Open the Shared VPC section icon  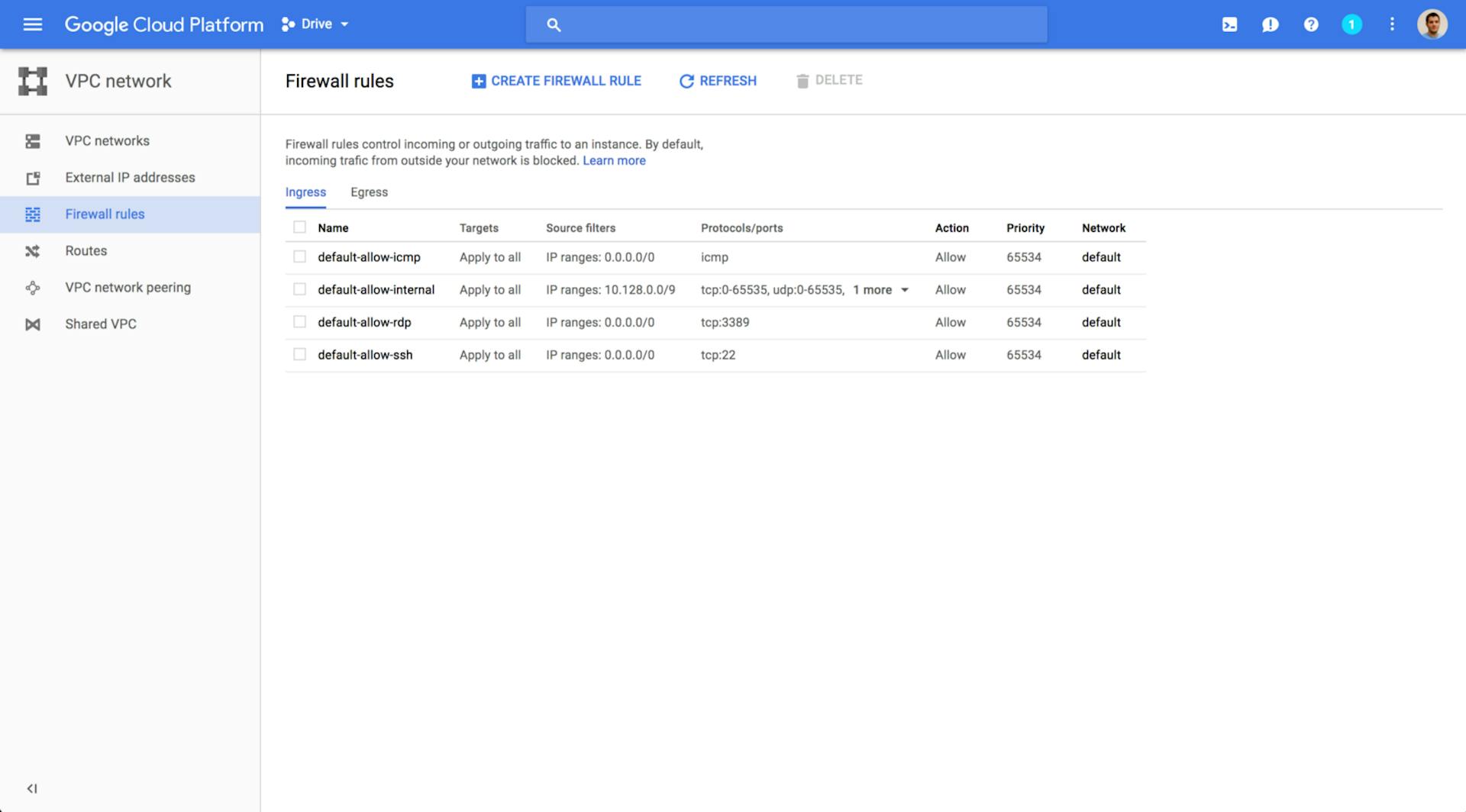pos(32,324)
